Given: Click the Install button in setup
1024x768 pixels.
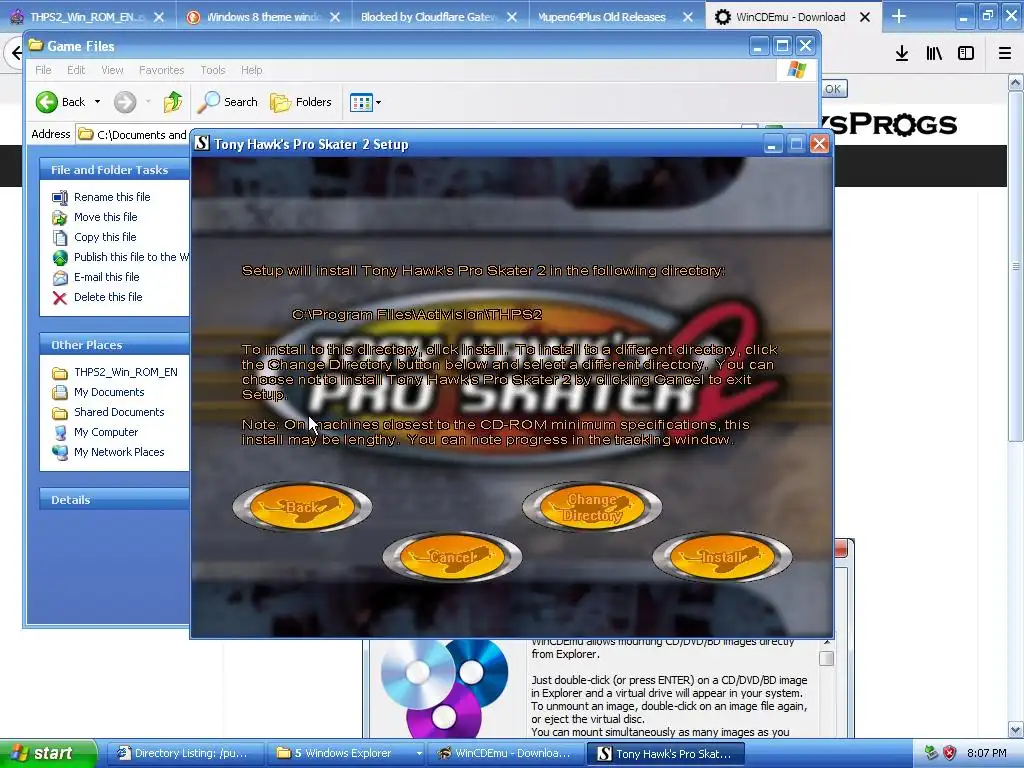Looking at the screenshot, I should click(x=722, y=556).
